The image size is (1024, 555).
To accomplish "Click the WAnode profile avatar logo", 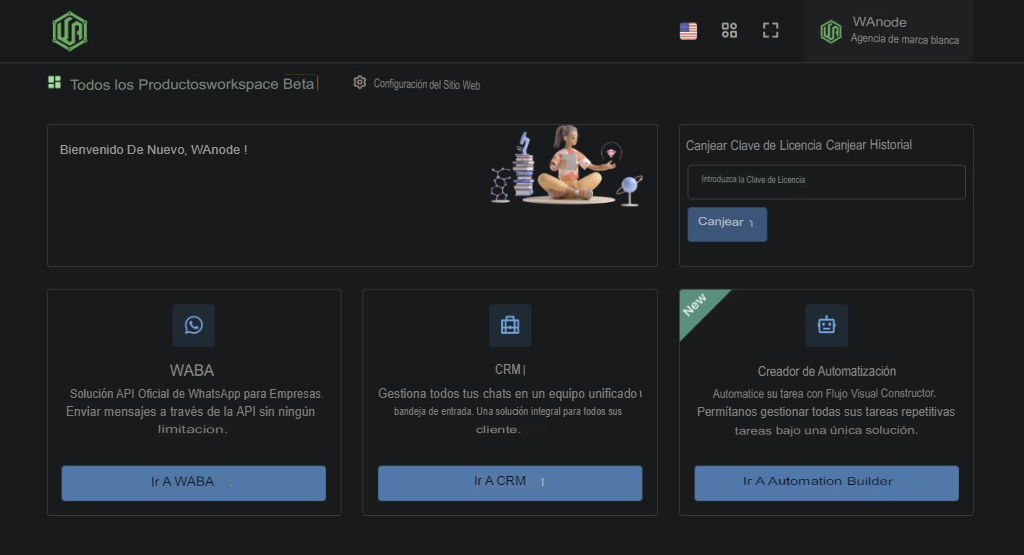I will coord(831,31).
